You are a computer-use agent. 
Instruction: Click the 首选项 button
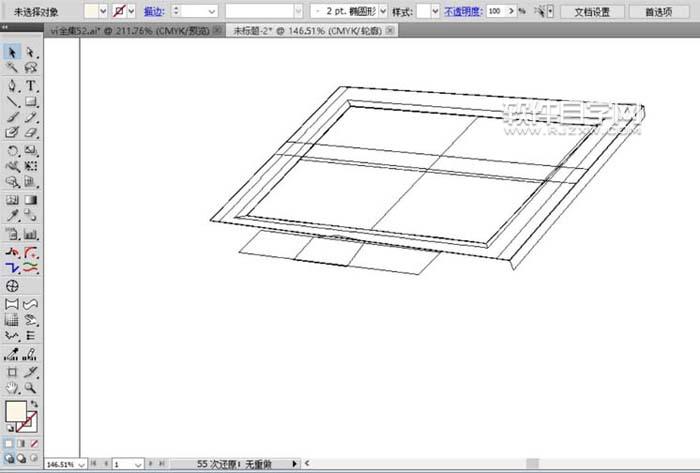click(x=659, y=11)
